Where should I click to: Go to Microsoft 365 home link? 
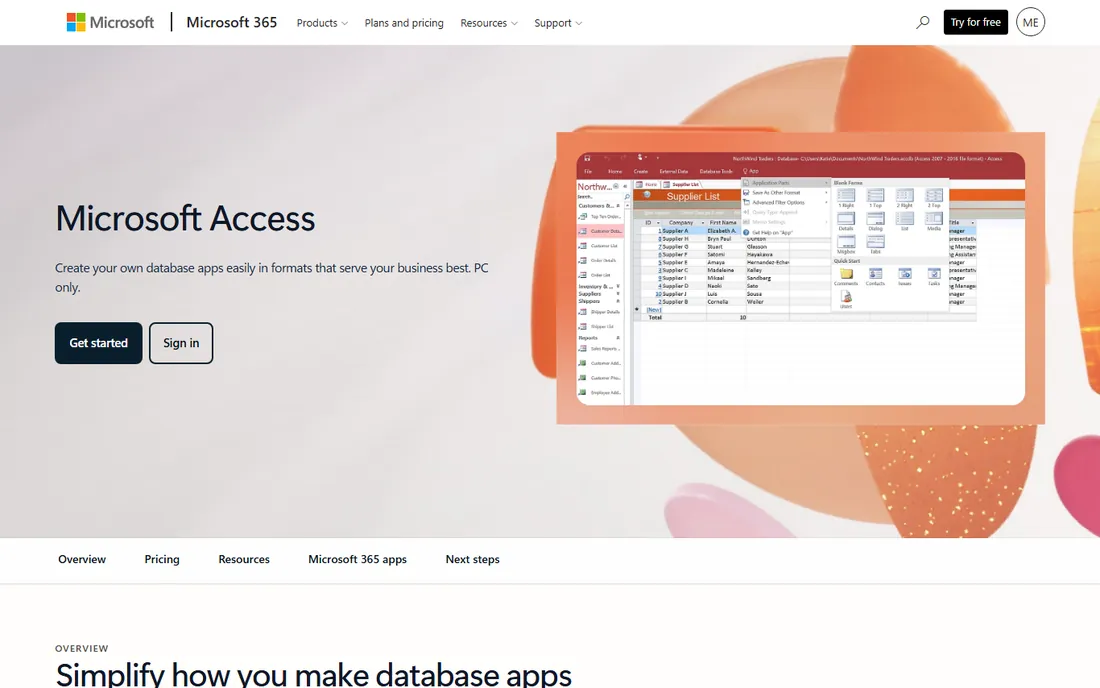(232, 22)
